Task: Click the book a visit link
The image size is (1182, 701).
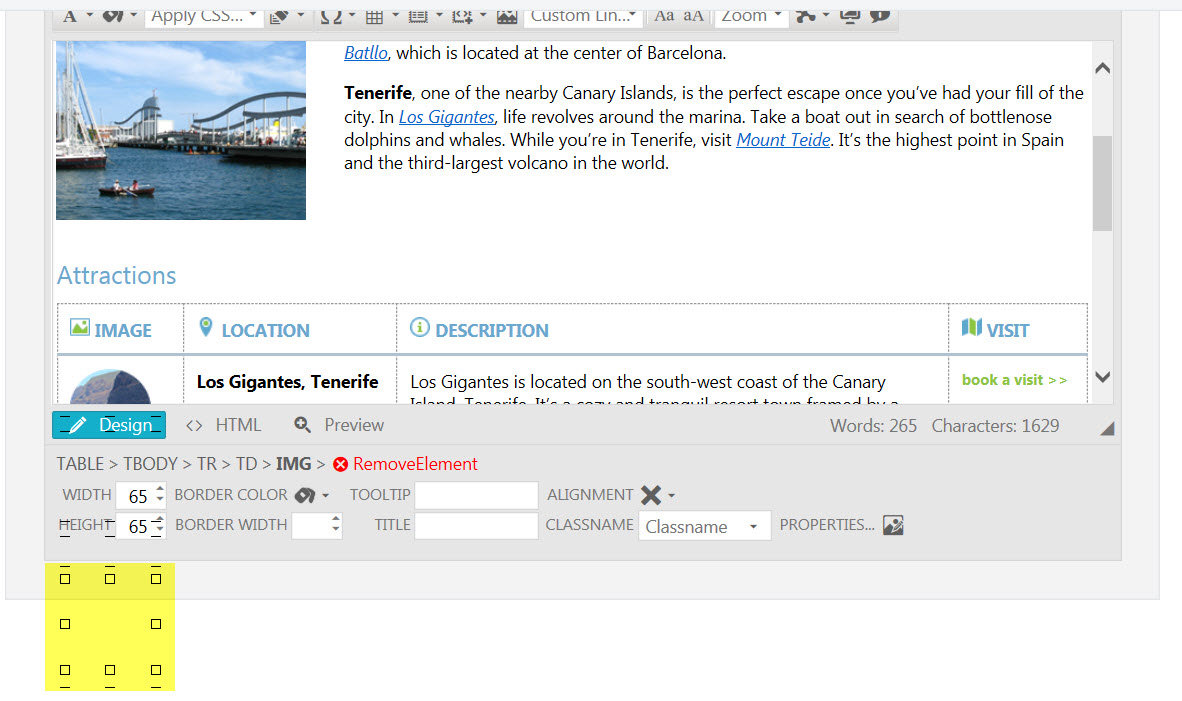Action: [x=1015, y=380]
